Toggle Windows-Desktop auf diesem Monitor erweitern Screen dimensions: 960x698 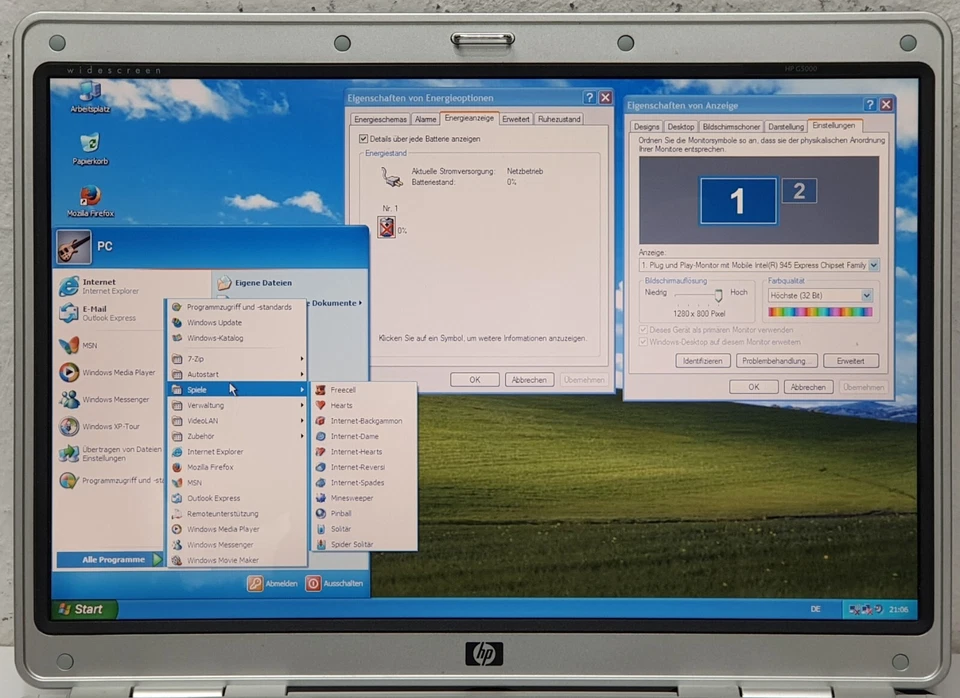[644, 341]
